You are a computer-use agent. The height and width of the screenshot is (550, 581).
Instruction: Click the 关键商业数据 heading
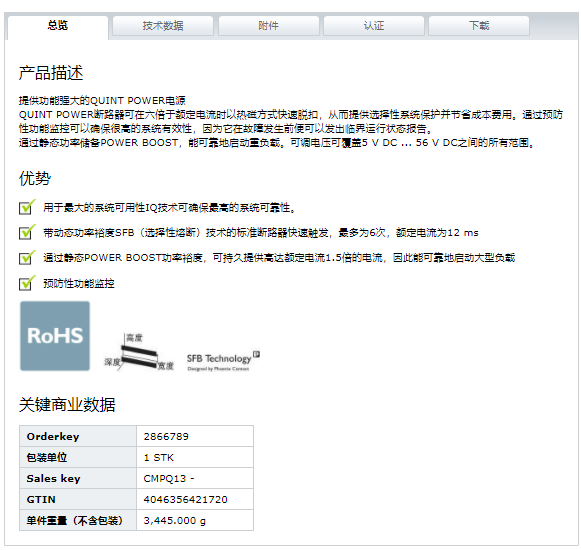(x=67, y=404)
